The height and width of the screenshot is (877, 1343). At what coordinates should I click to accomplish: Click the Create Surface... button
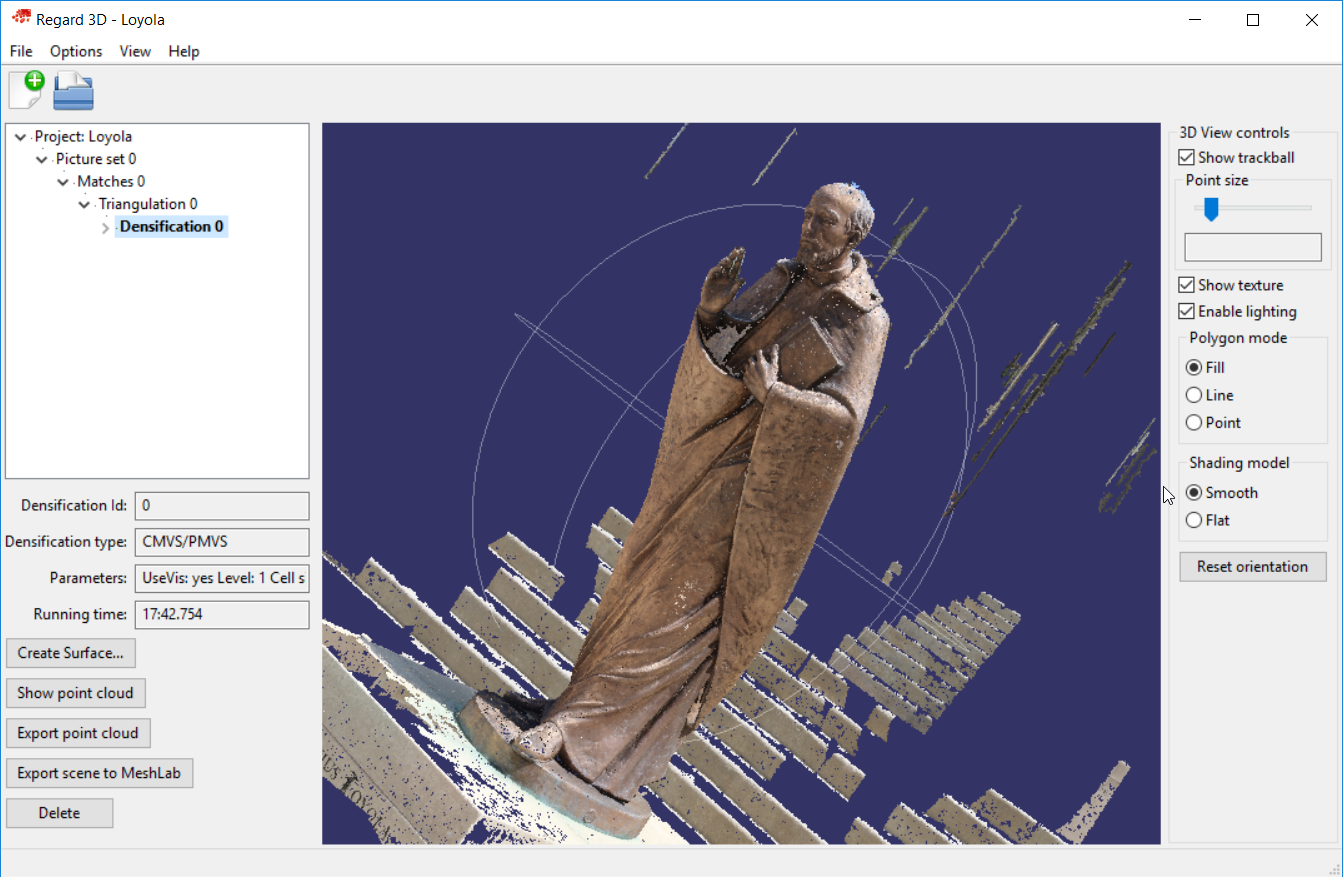pos(71,653)
